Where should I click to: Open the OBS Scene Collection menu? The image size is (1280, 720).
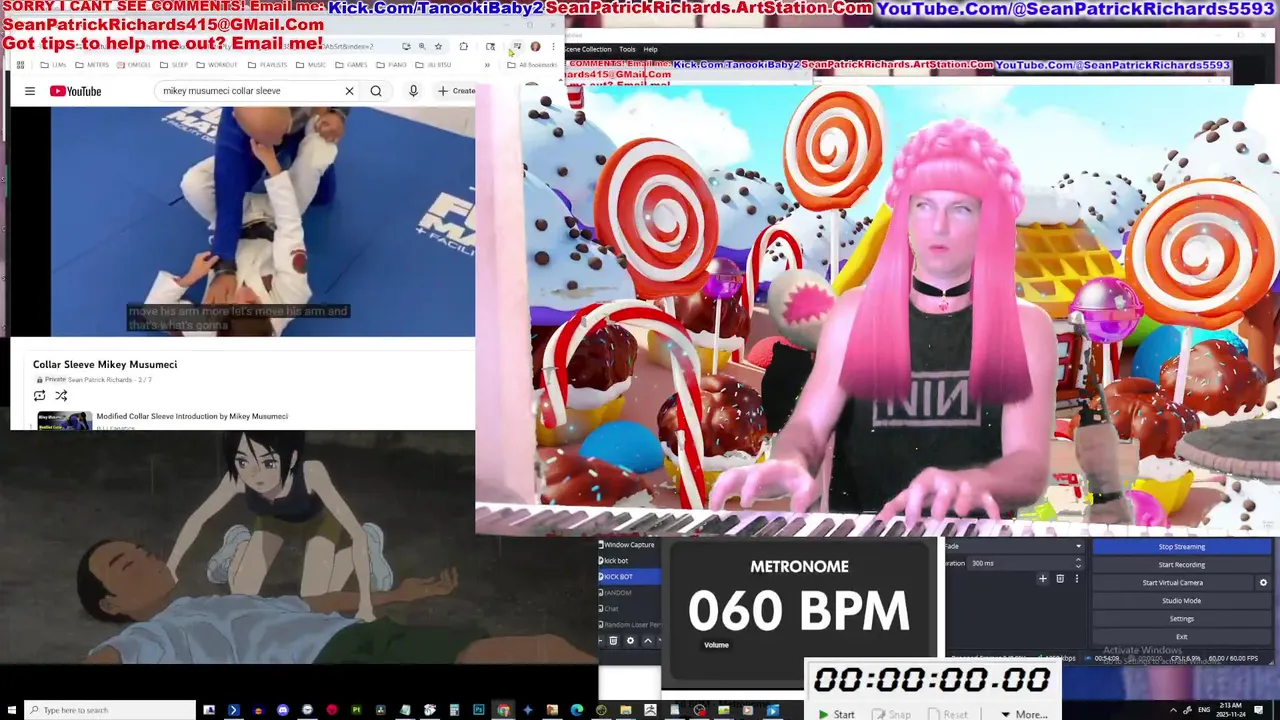[x=589, y=49]
